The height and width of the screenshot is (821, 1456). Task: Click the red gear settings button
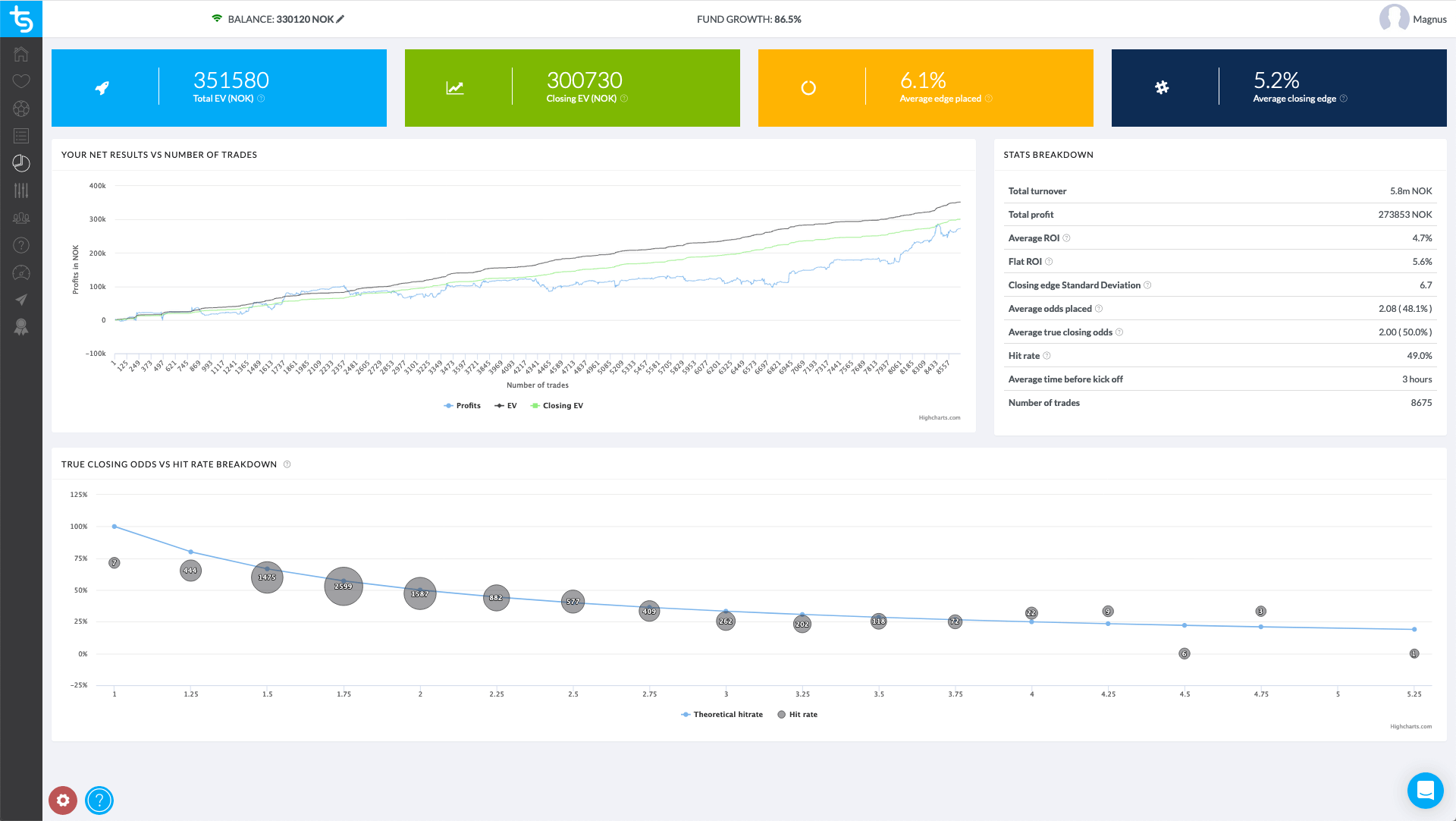[x=63, y=800]
